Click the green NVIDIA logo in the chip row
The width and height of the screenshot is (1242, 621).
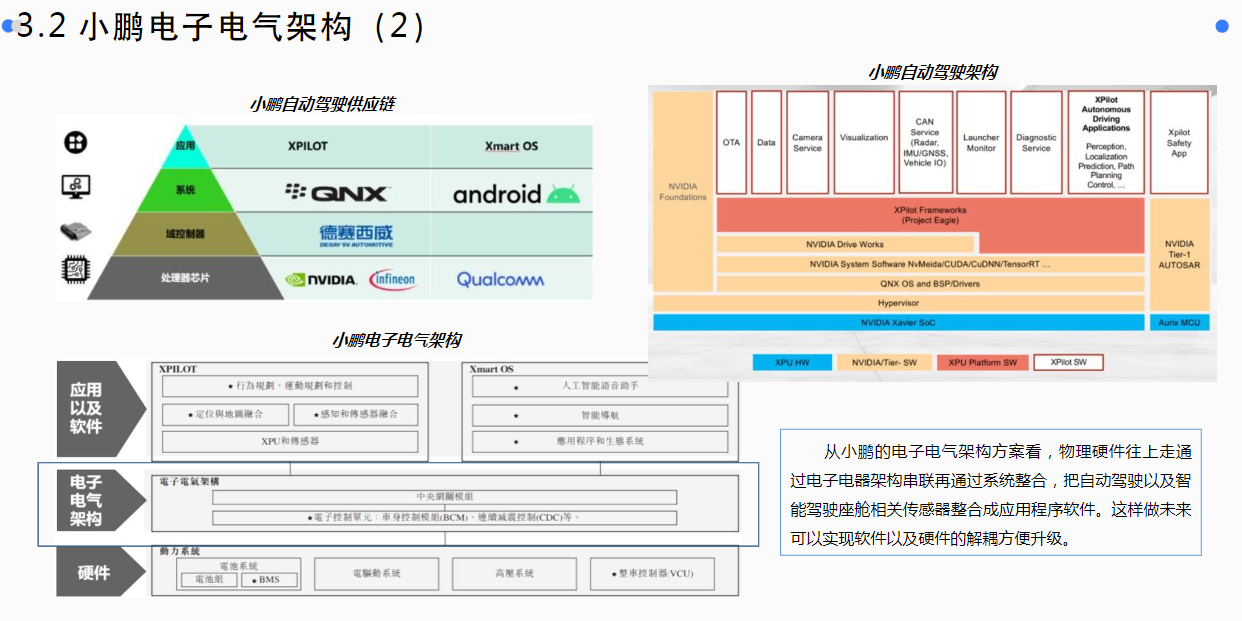pos(320,280)
